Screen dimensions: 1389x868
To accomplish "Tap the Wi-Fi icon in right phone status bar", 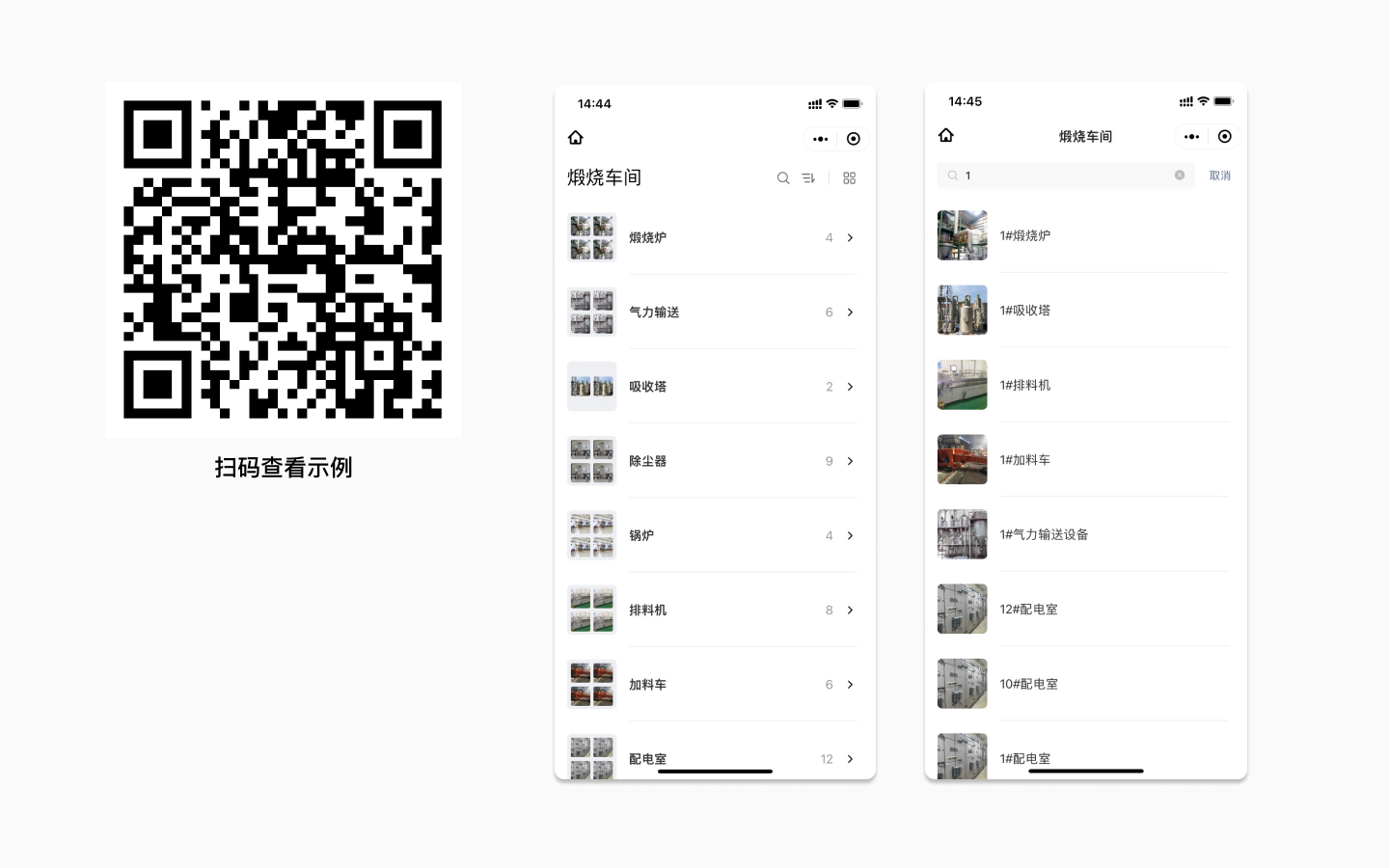I will coord(1203,101).
